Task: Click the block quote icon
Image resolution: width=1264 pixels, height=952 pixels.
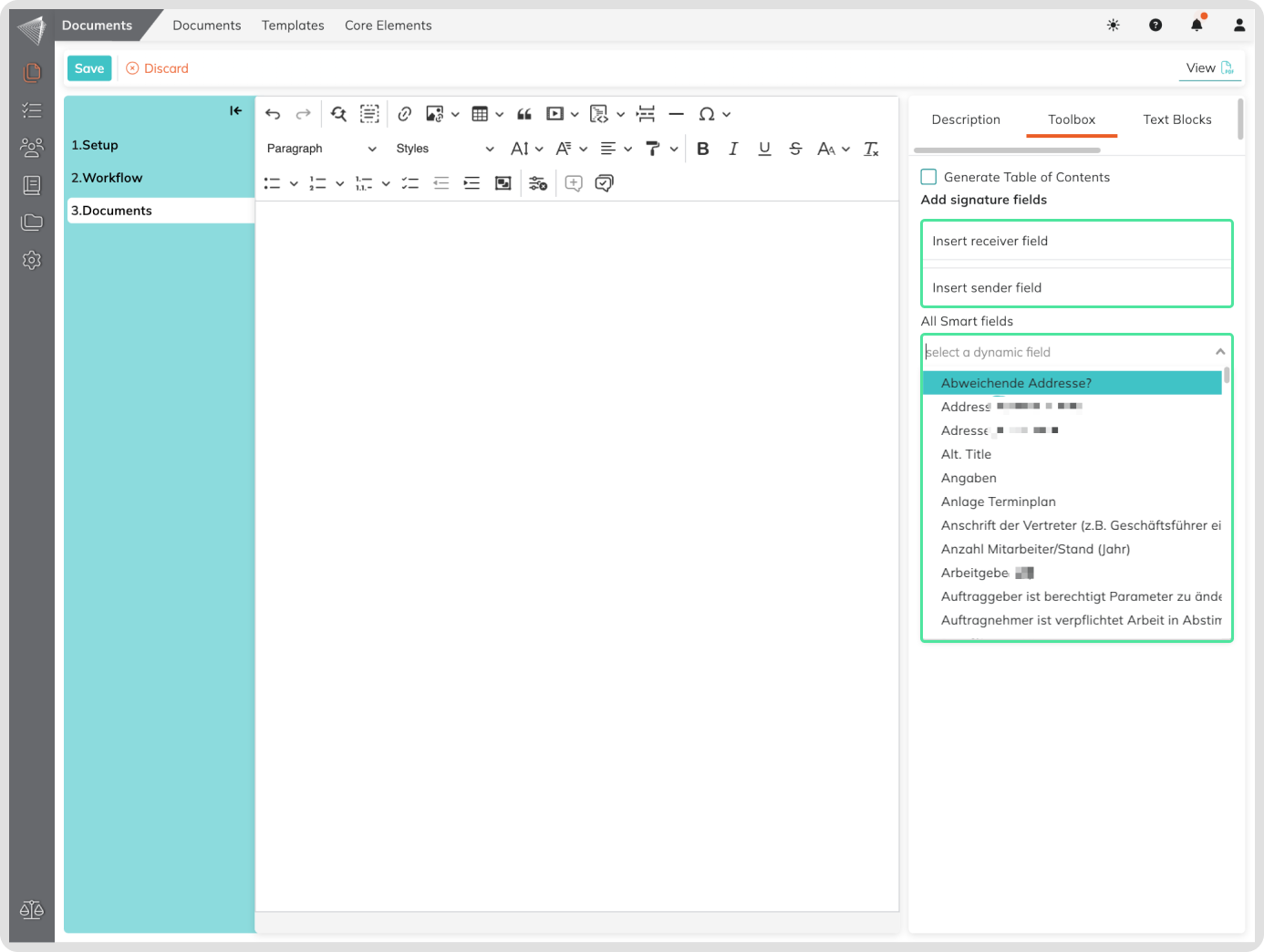Action: coord(524,114)
